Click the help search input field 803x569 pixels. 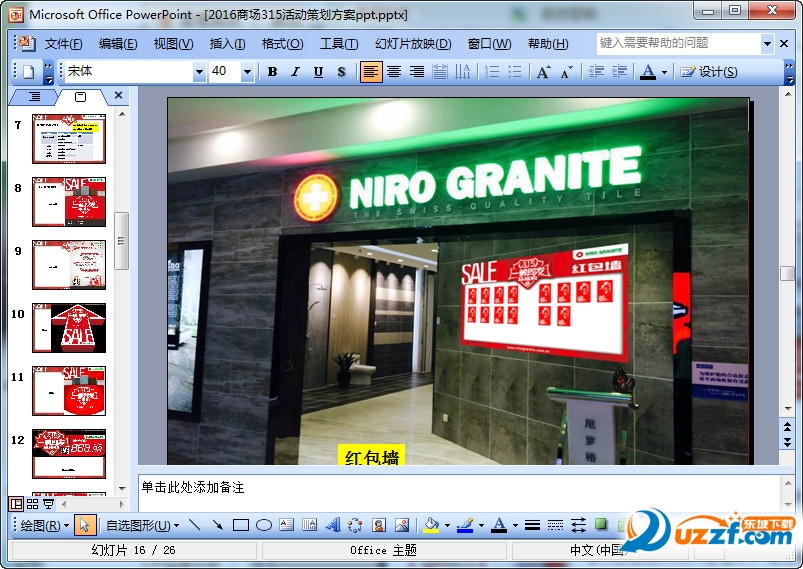(x=679, y=43)
